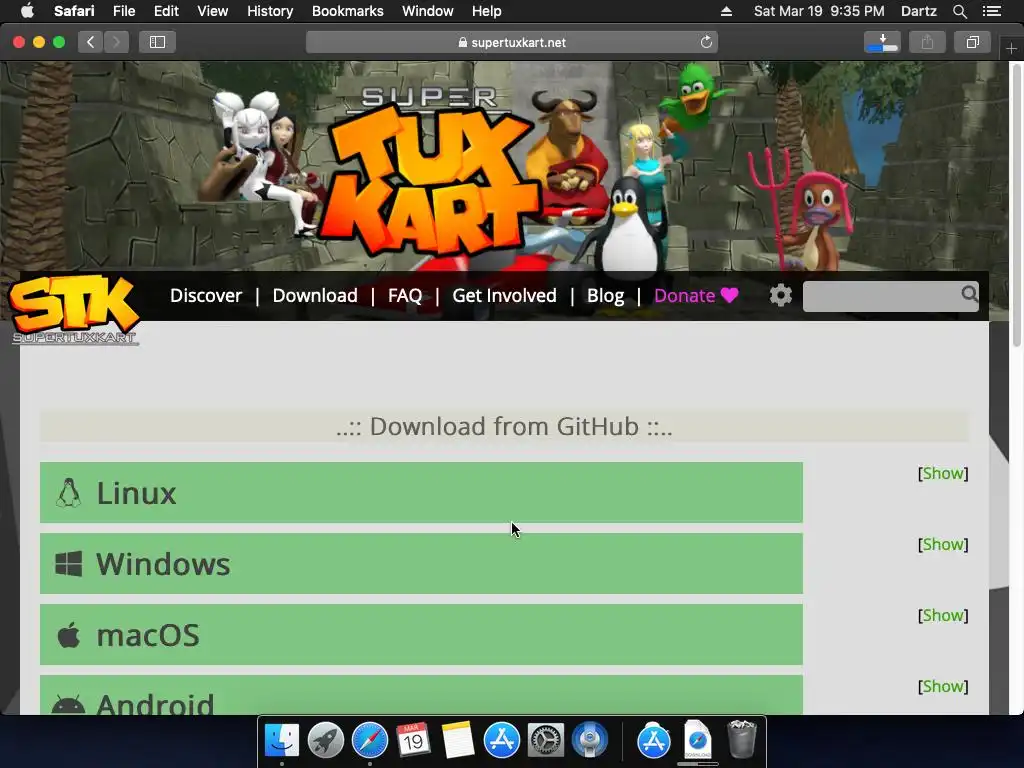
Task: Click the page vertical scrollbar
Action: tap(1017, 204)
